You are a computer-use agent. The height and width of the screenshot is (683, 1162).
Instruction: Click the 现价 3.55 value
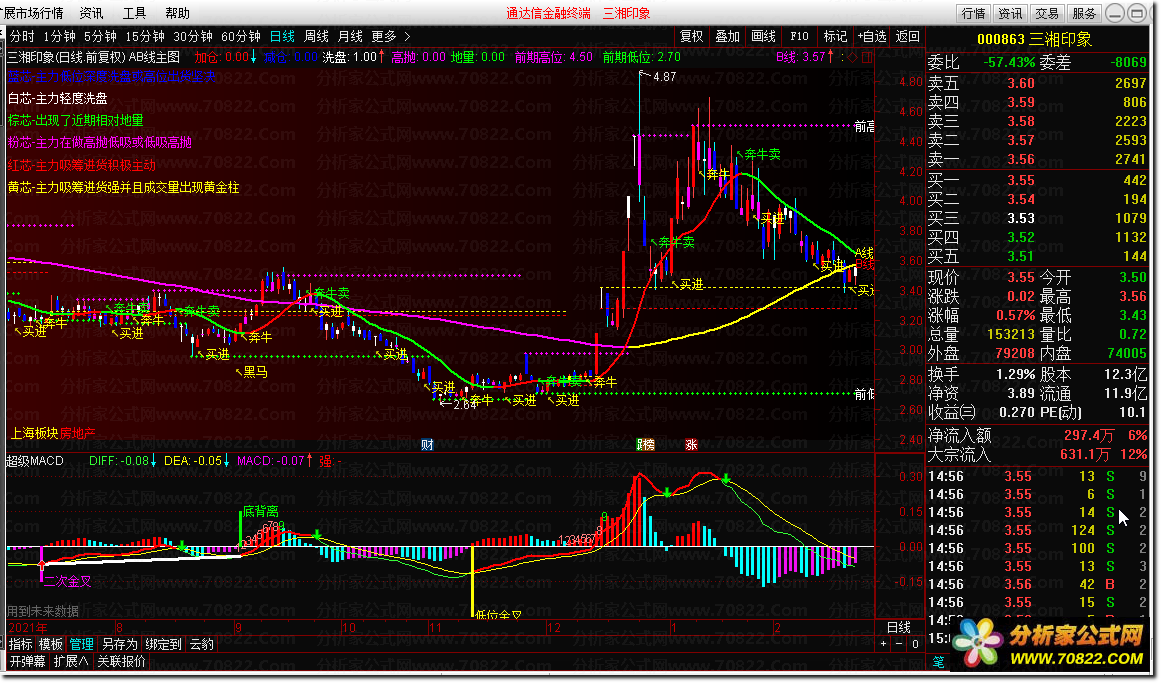pyautogui.click(x=1020, y=277)
